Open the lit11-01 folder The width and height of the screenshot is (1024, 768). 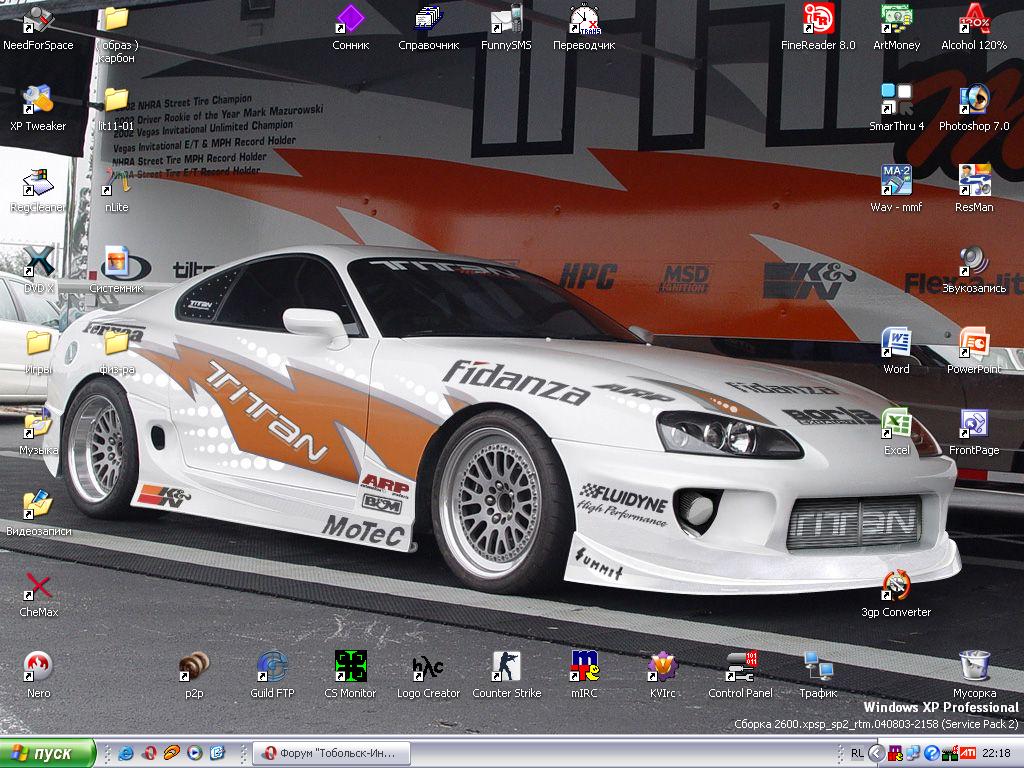click(x=116, y=109)
